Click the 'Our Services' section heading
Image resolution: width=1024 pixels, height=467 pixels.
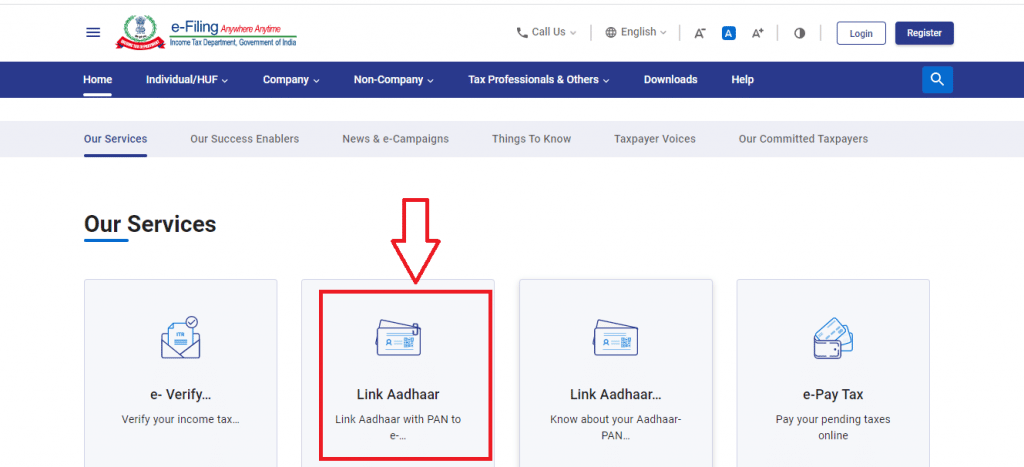150,224
